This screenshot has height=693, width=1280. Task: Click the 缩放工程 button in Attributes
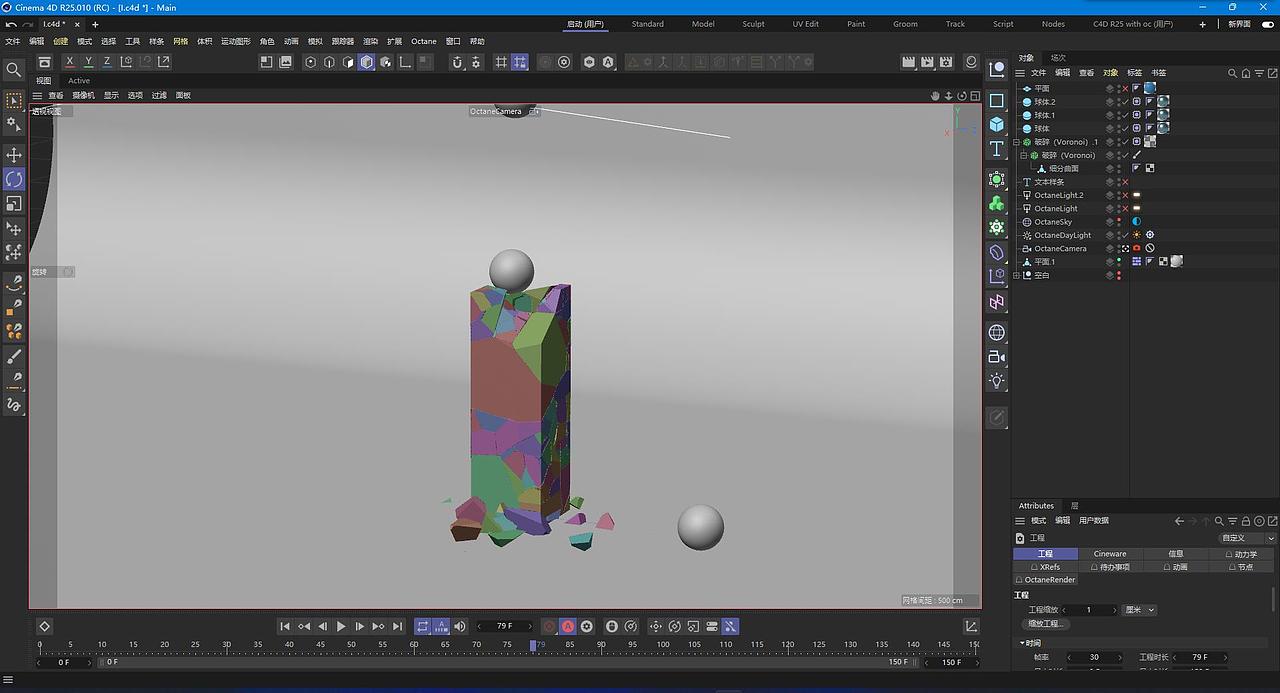1046,623
